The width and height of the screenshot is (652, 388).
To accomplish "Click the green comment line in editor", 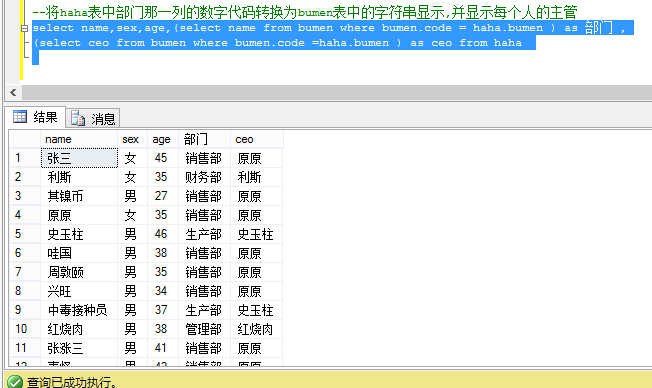I will pyautogui.click(x=305, y=12).
